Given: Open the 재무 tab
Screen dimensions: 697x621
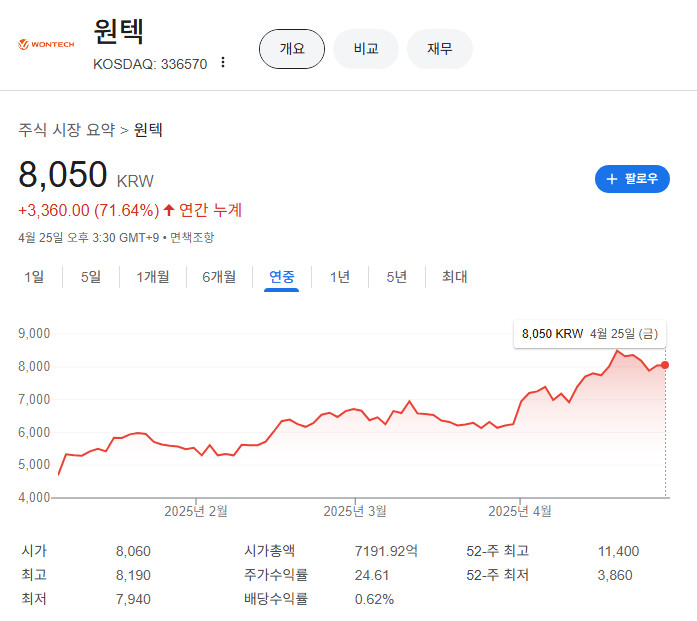Looking at the screenshot, I should (x=440, y=49).
